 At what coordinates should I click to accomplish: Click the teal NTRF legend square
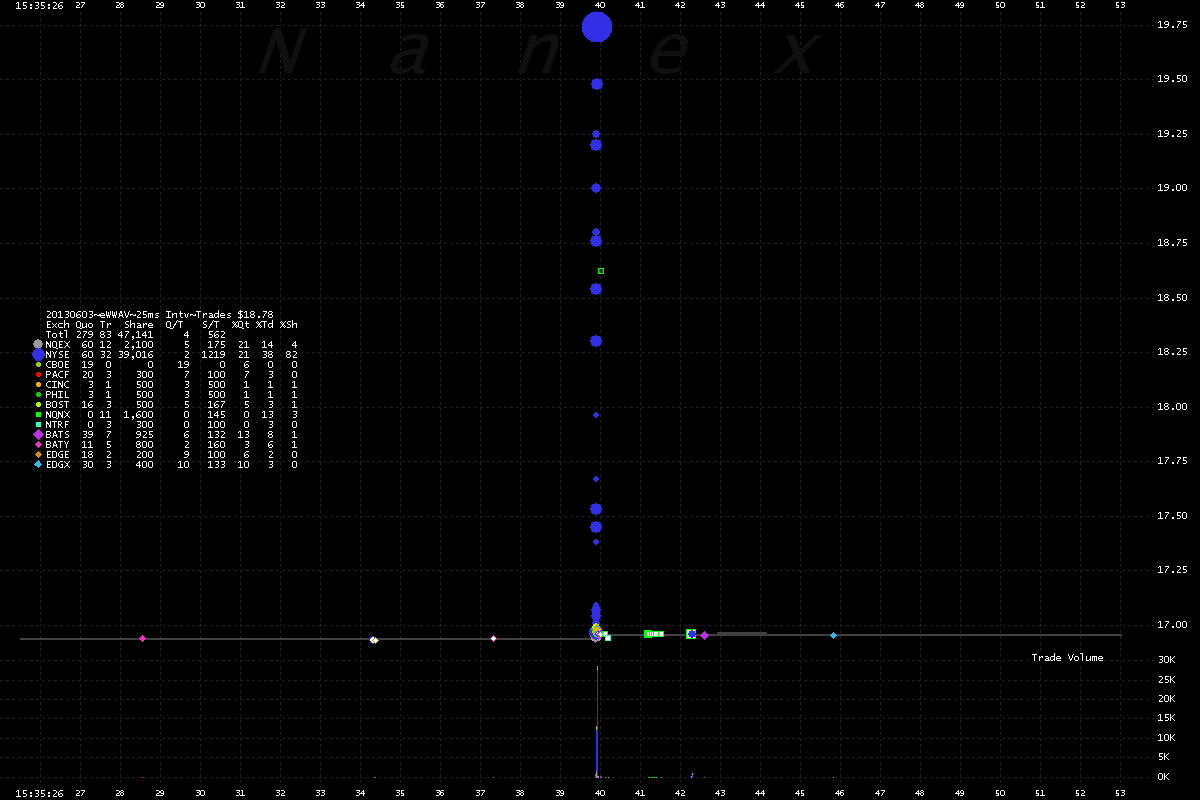click(x=38, y=424)
